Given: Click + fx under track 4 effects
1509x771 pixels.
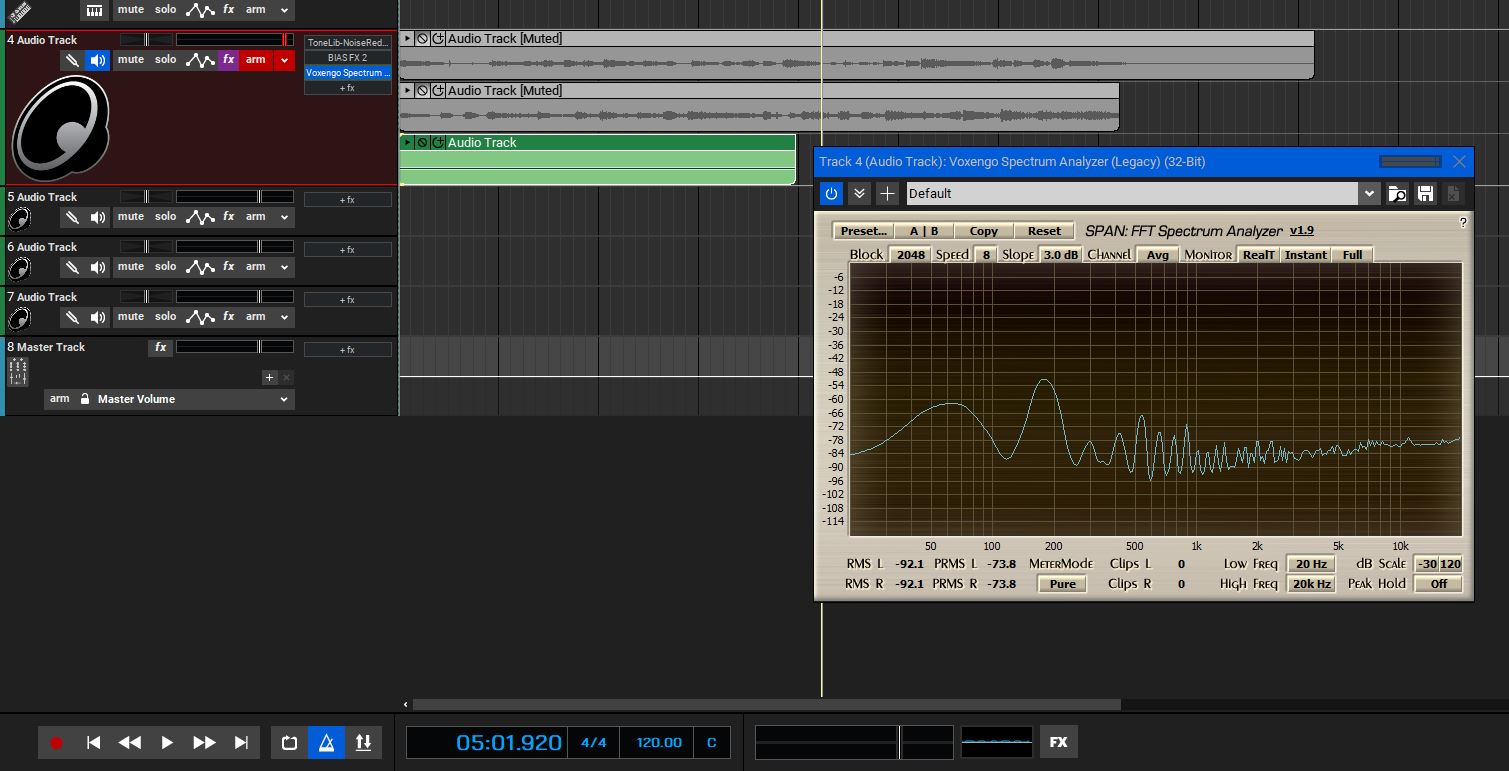Looking at the screenshot, I should (348, 88).
